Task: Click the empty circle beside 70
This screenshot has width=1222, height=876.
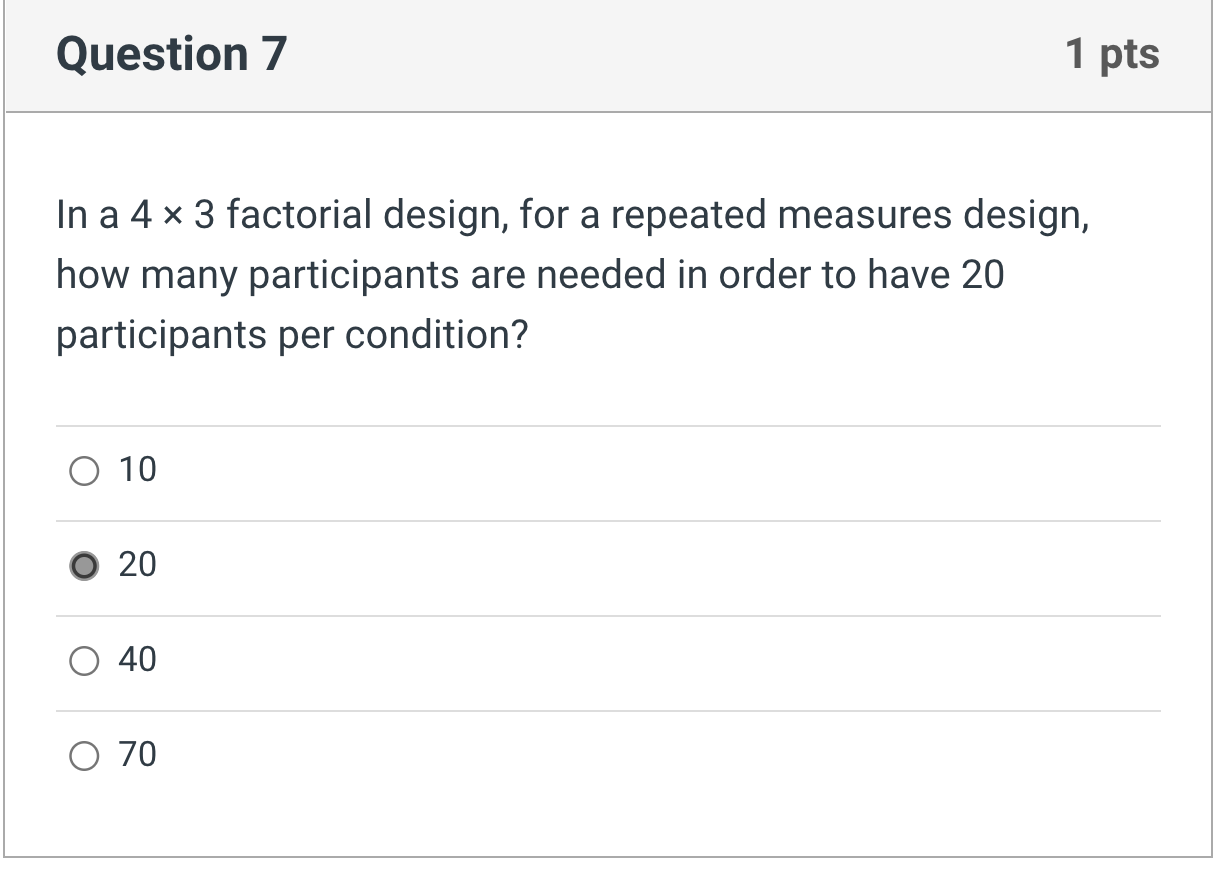Action: pyautogui.click(x=84, y=754)
